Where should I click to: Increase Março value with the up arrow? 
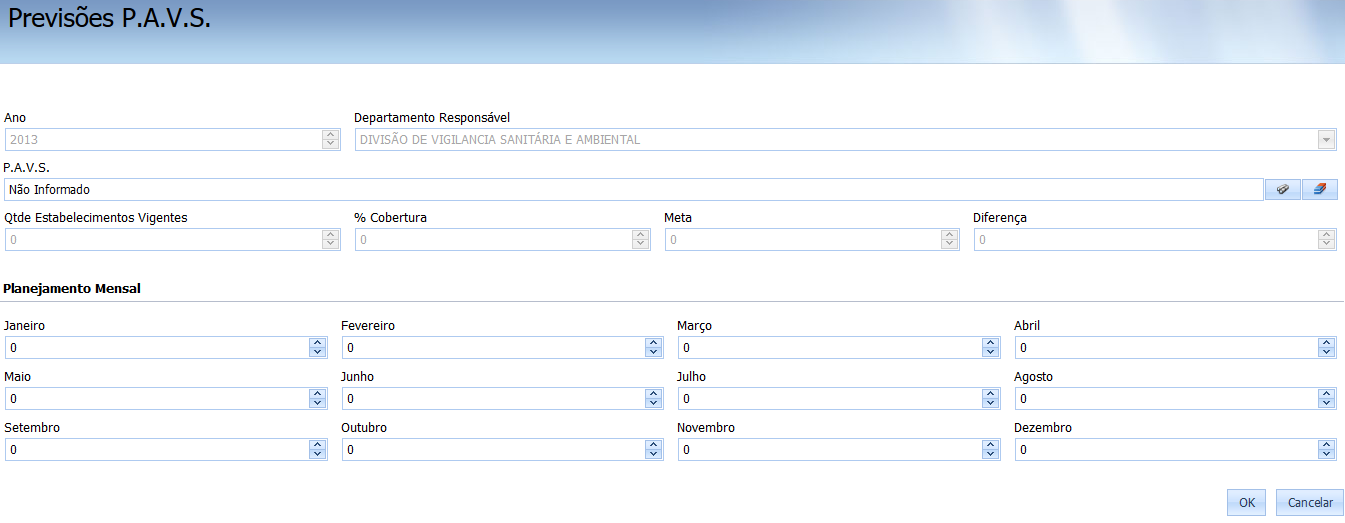pos(991,342)
